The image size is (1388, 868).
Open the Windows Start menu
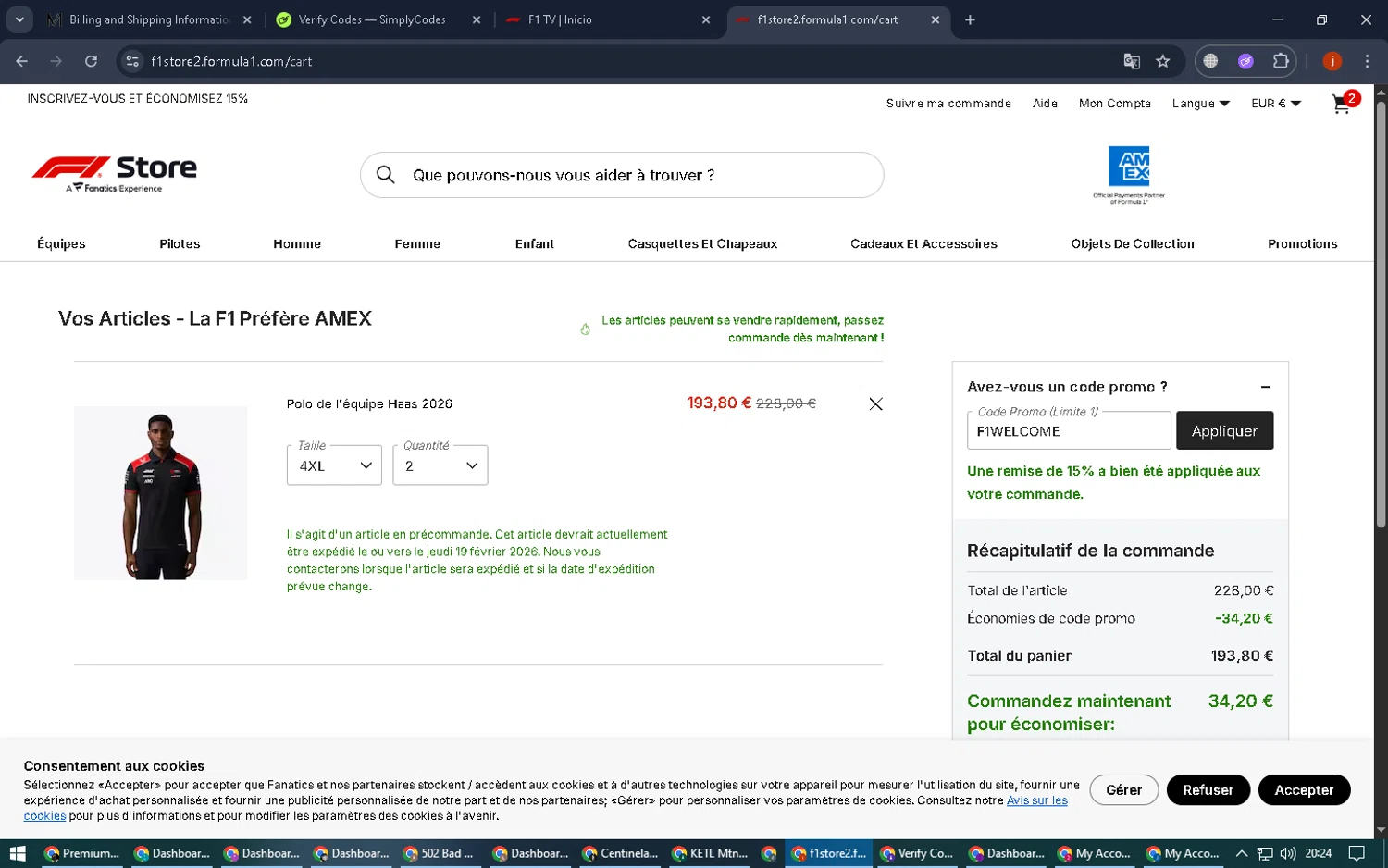17,853
